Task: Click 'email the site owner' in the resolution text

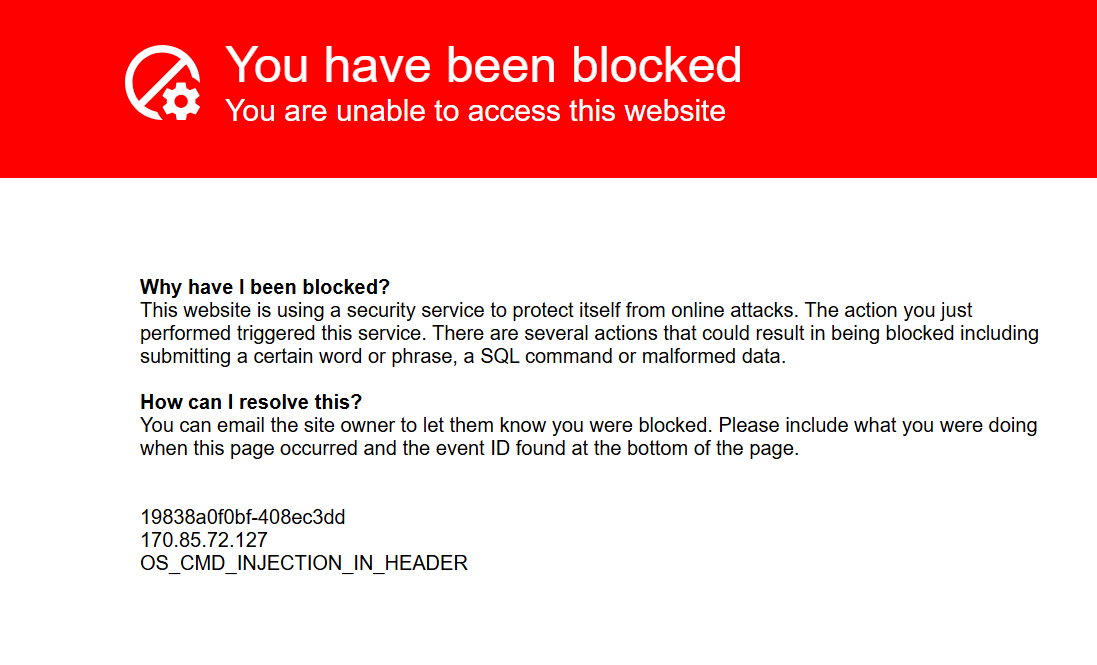Action: 305,426
